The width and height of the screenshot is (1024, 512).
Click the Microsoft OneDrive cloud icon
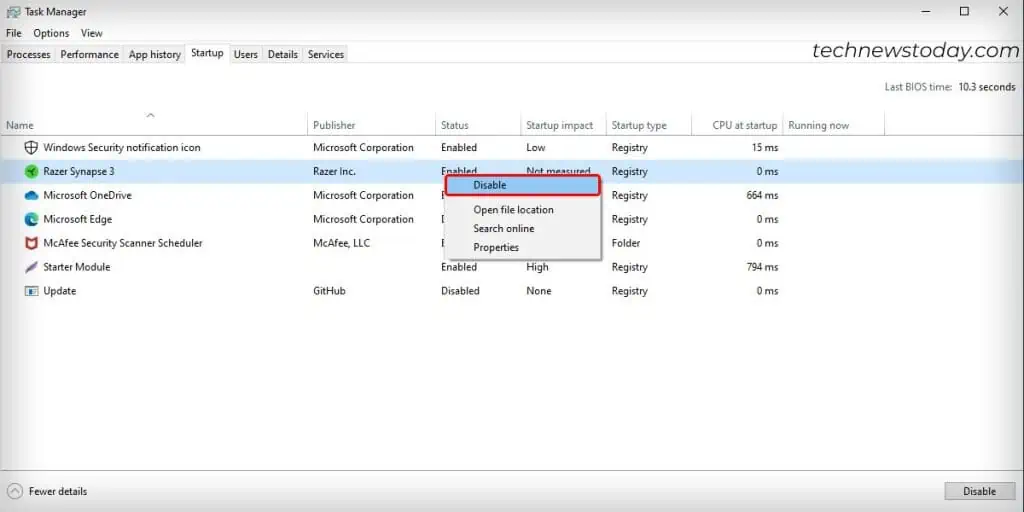pos(31,195)
